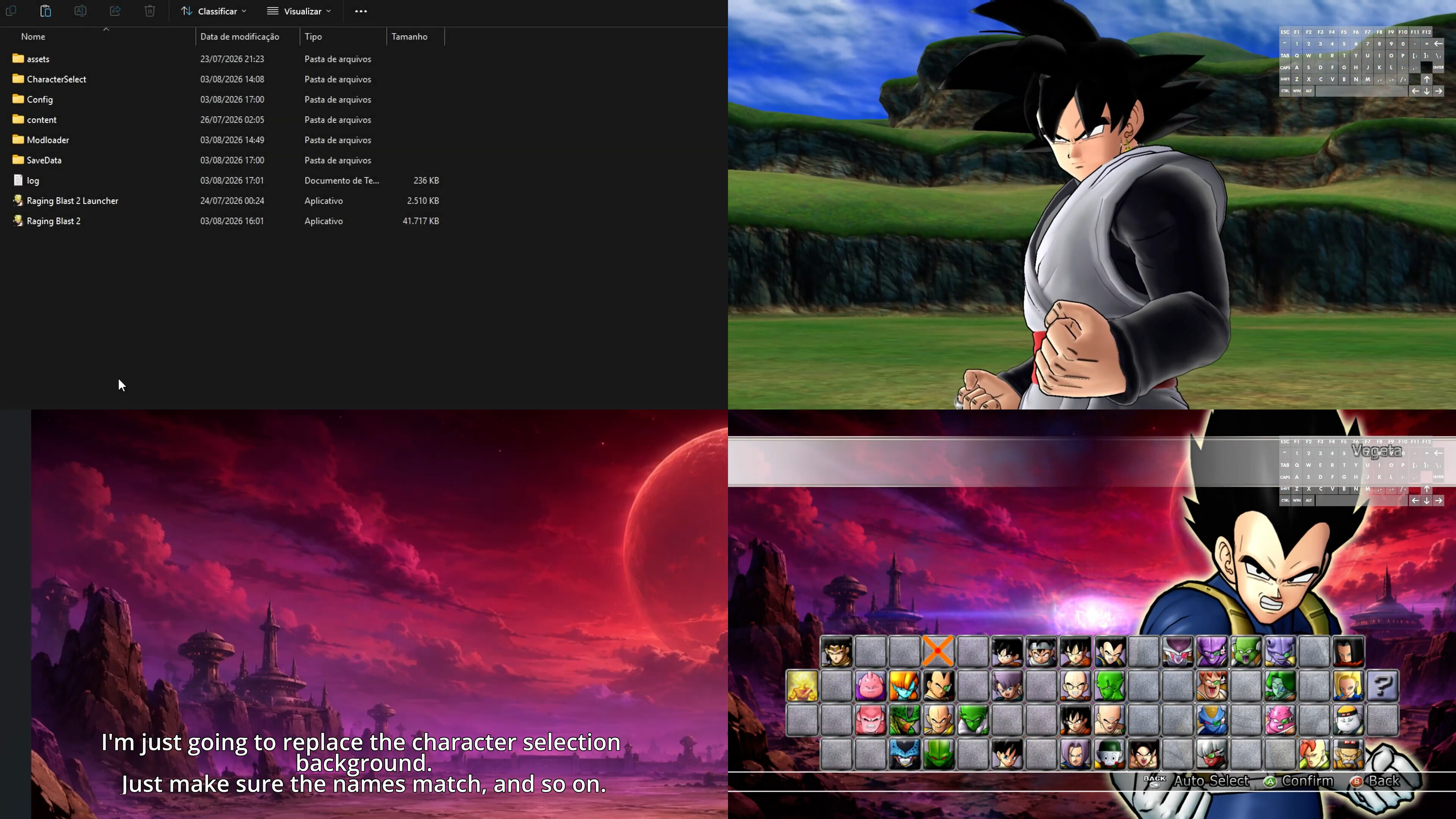Click the date 23/07/2026 21:23
The width and height of the screenshot is (1456, 819).
(232, 59)
